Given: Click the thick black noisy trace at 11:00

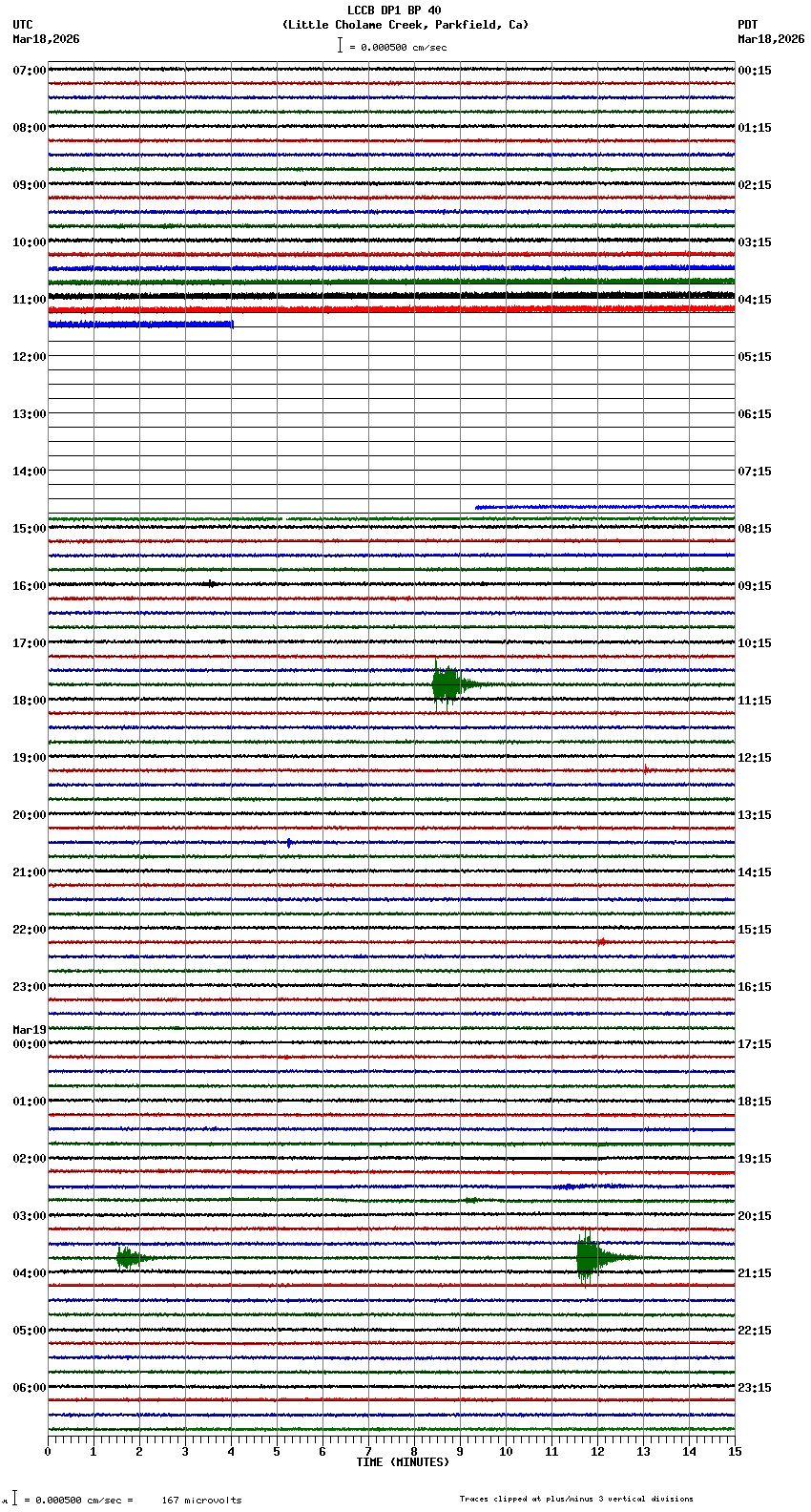Looking at the screenshot, I should [391, 296].
